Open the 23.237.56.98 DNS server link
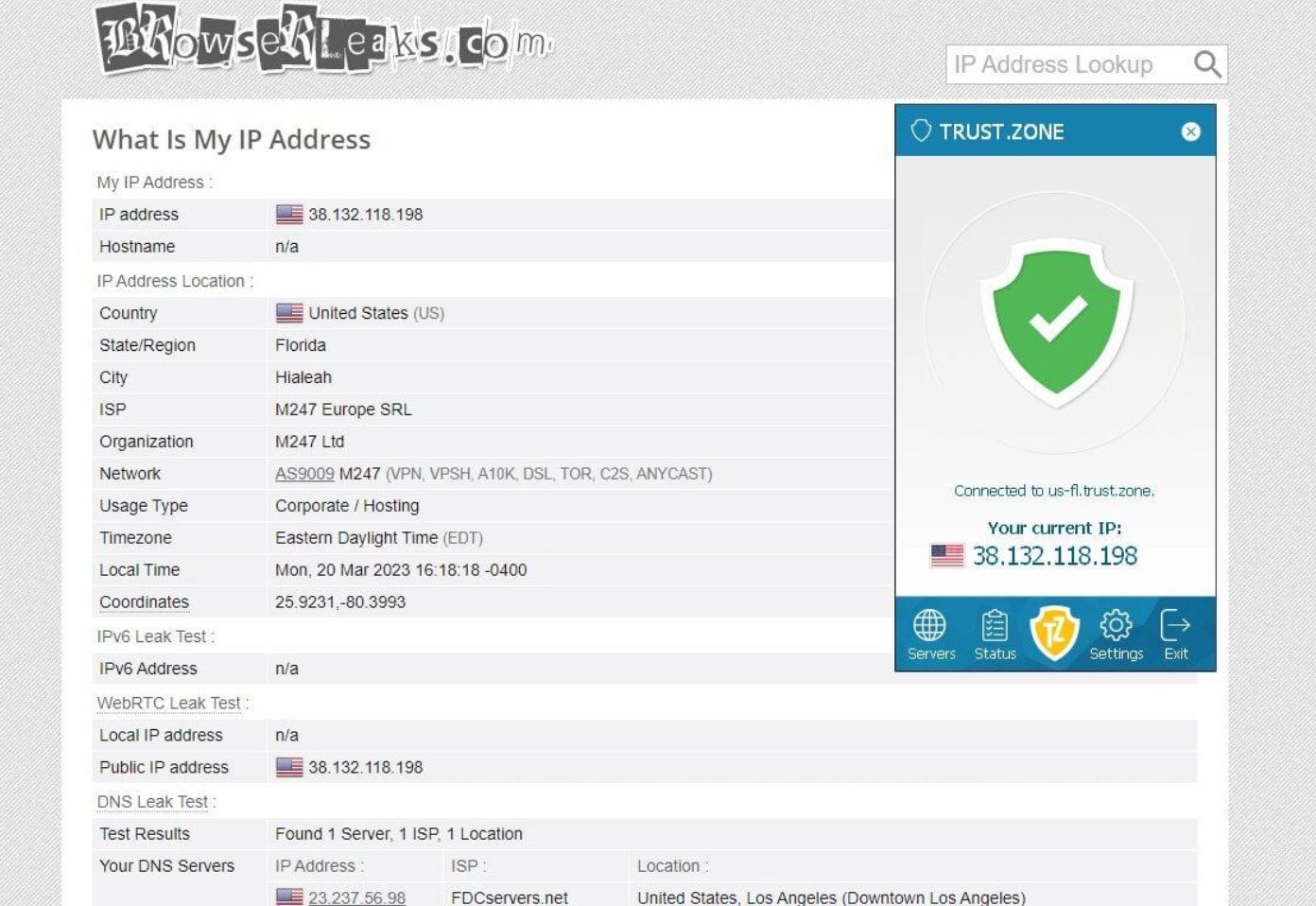This screenshot has width=1316, height=906. coord(356,897)
